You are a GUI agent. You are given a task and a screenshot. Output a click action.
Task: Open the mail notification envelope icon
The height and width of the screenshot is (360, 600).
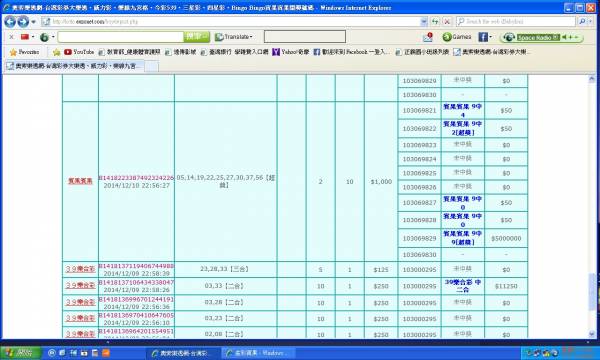click(428, 37)
